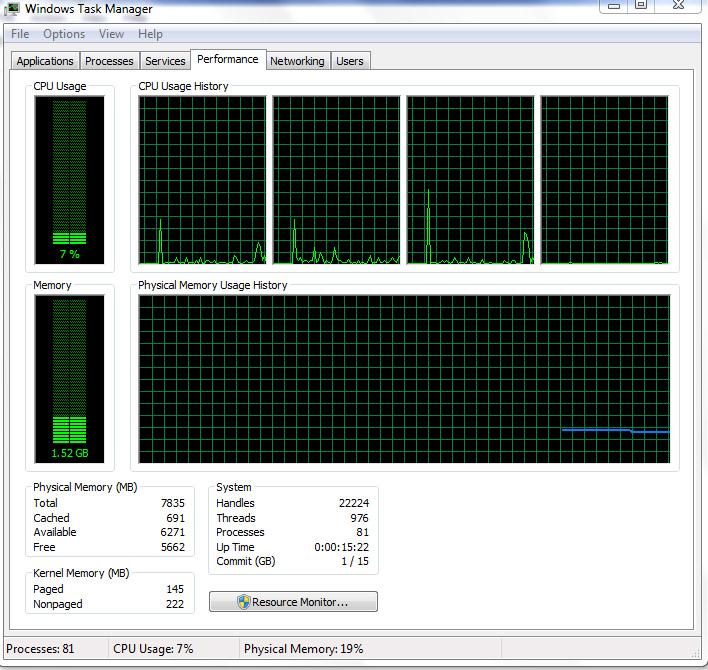Click the second CPU usage history graph
Image resolution: width=708 pixels, height=670 pixels.
pyautogui.click(x=336, y=180)
